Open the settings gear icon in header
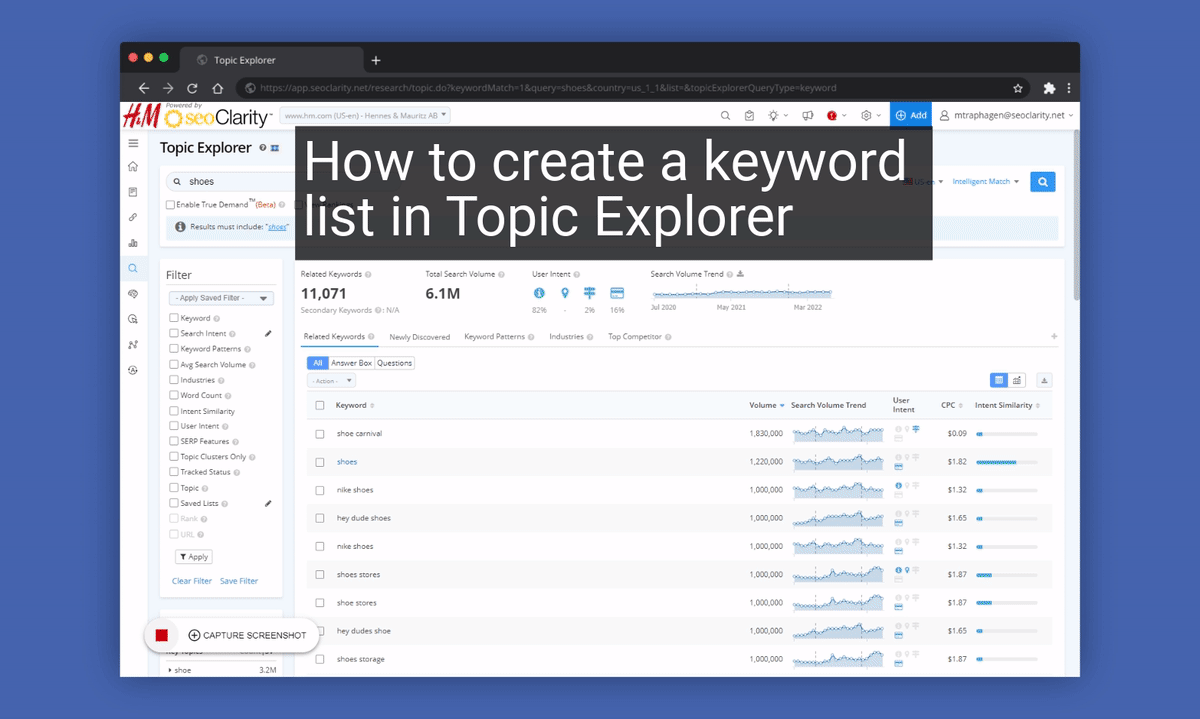Image resolution: width=1200 pixels, height=719 pixels. pyautogui.click(x=866, y=116)
